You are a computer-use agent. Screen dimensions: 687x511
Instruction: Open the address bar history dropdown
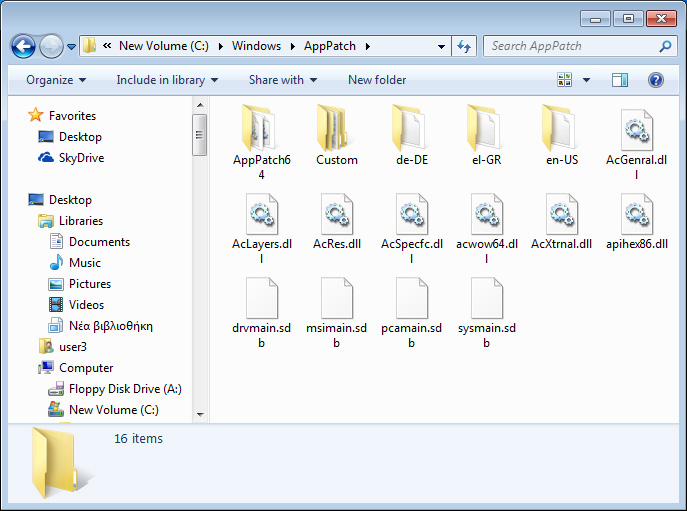(x=441, y=46)
